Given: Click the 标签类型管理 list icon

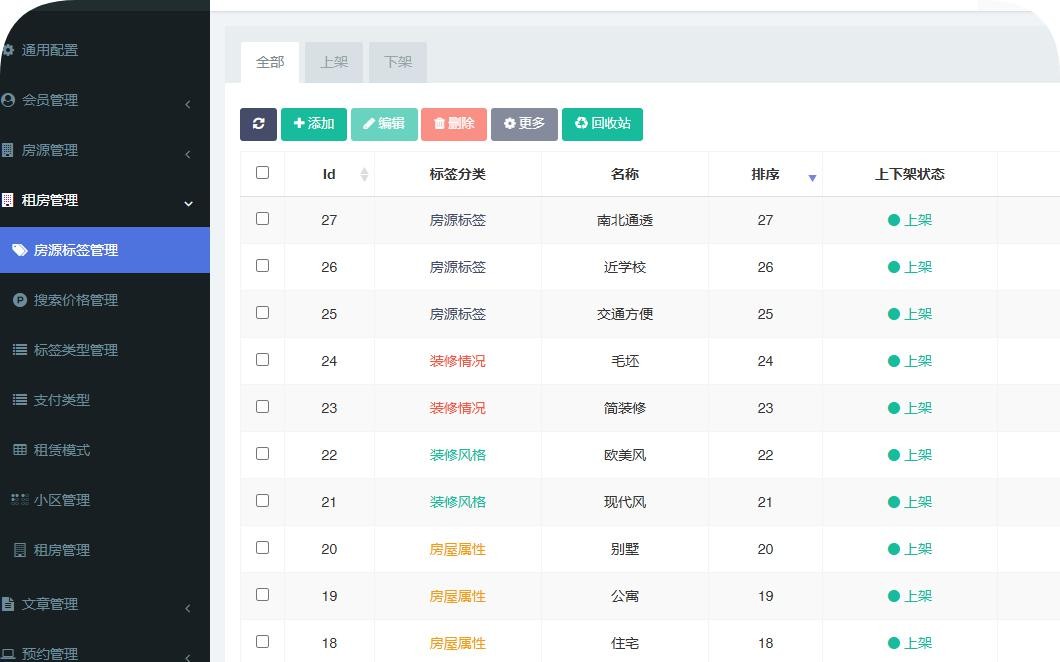Looking at the screenshot, I should point(20,350).
